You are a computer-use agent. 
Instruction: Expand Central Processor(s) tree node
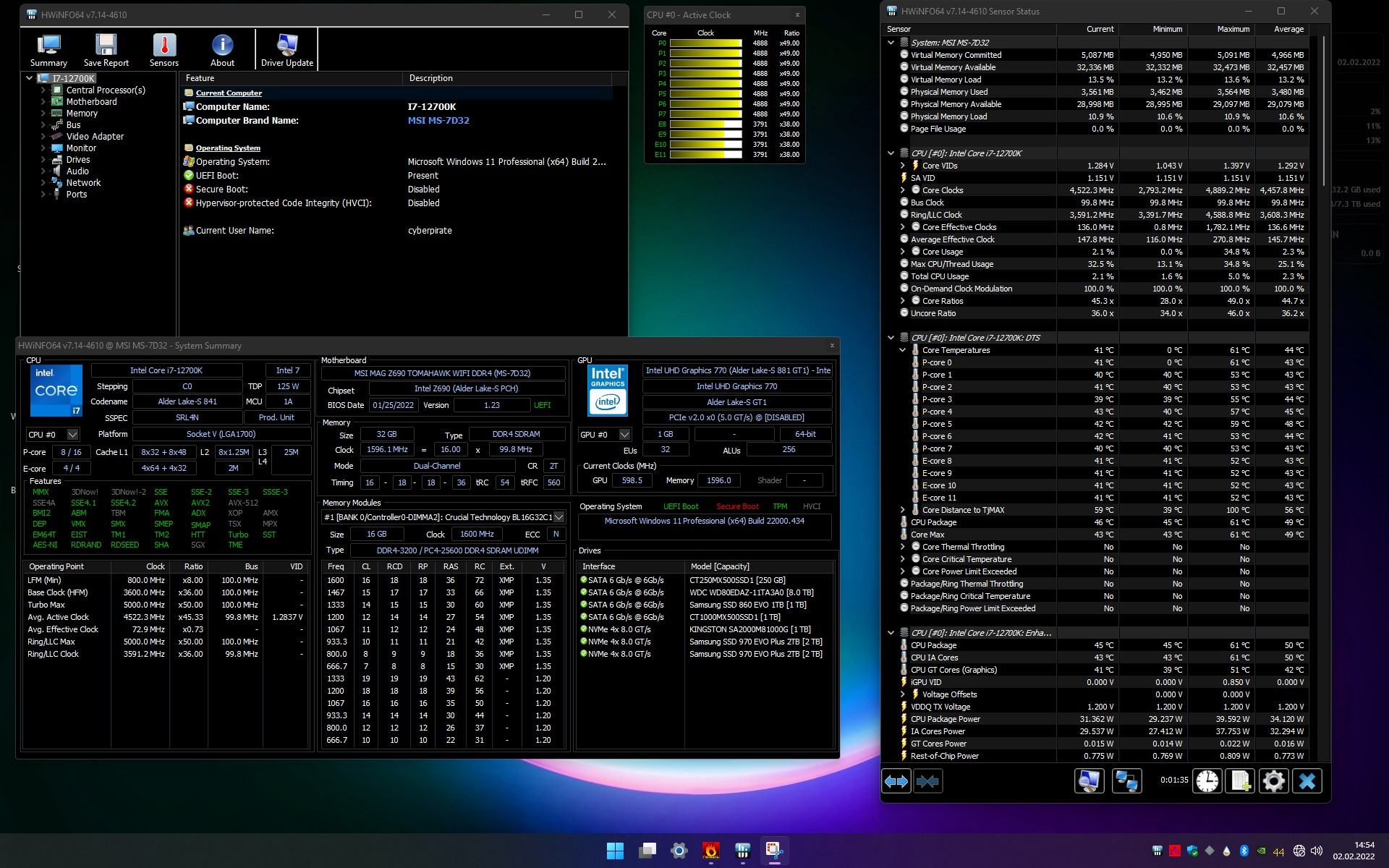43,90
